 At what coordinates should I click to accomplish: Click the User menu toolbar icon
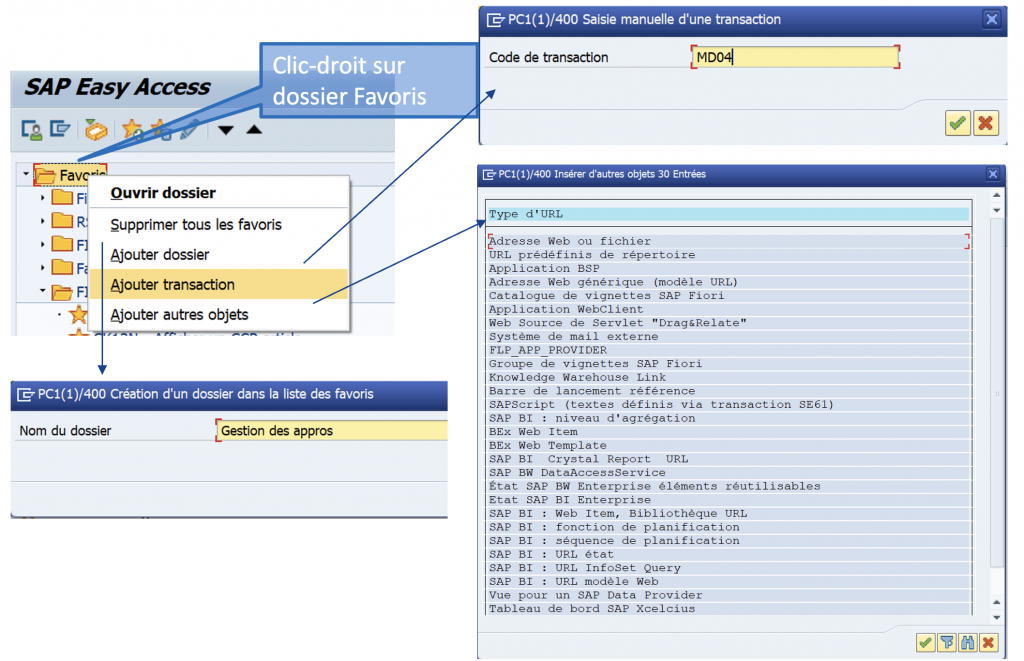tap(32, 129)
